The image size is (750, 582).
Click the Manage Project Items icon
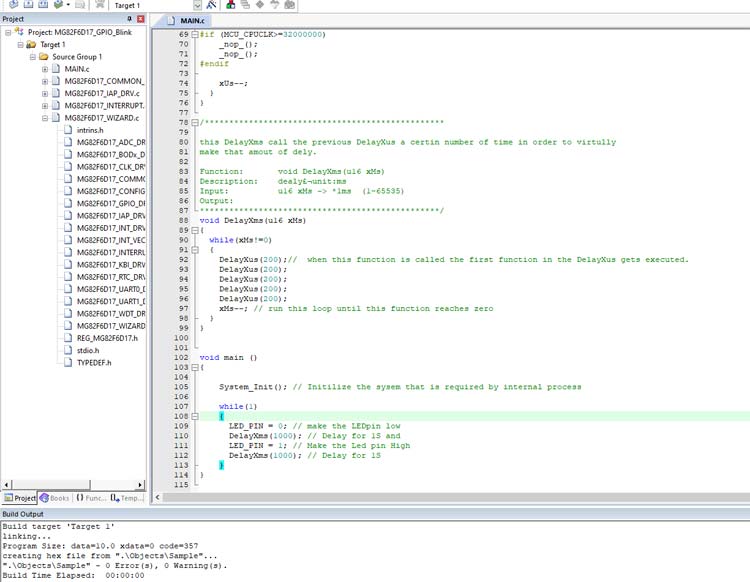[x=229, y=5]
